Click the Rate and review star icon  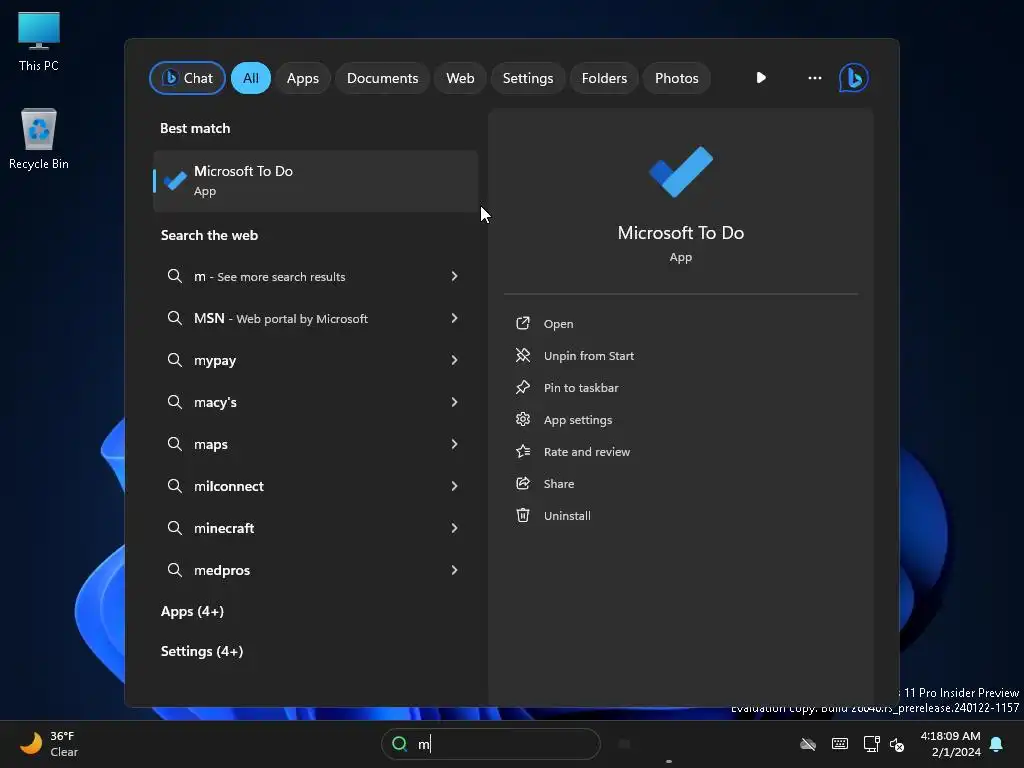tap(522, 451)
